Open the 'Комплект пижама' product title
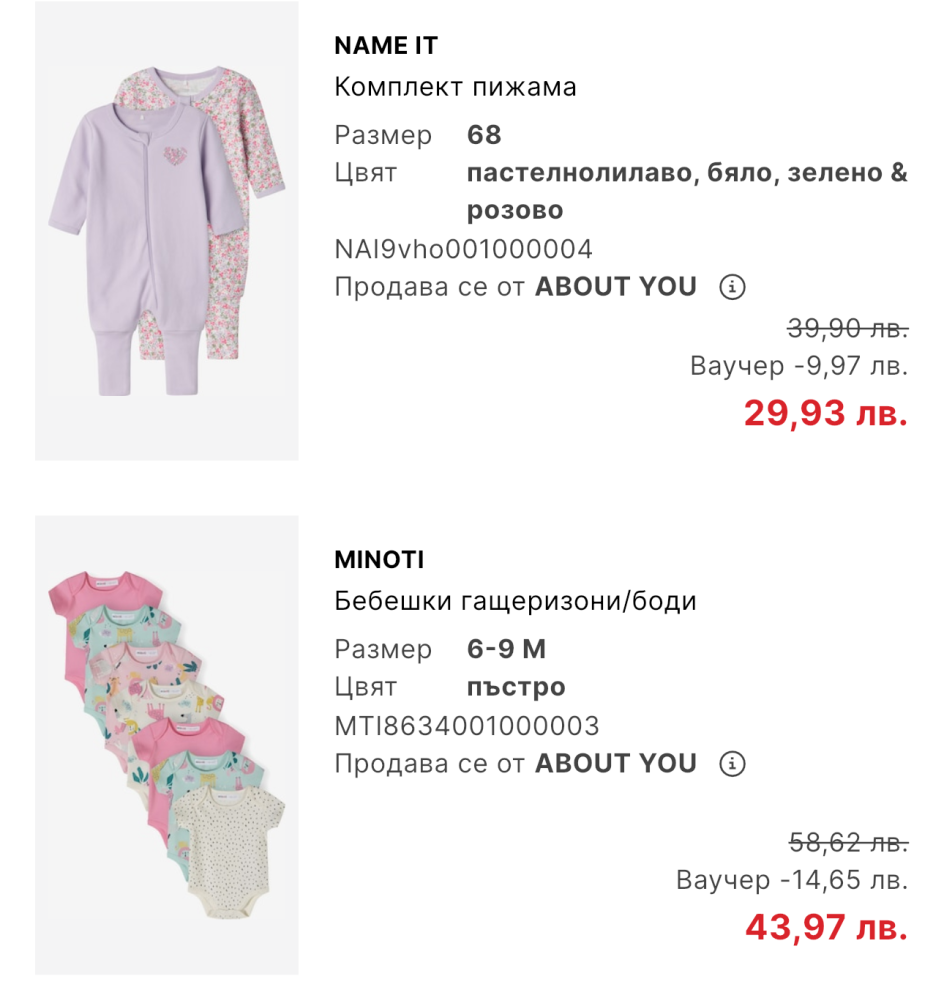Viewport: 944px width, 989px height. [x=455, y=87]
